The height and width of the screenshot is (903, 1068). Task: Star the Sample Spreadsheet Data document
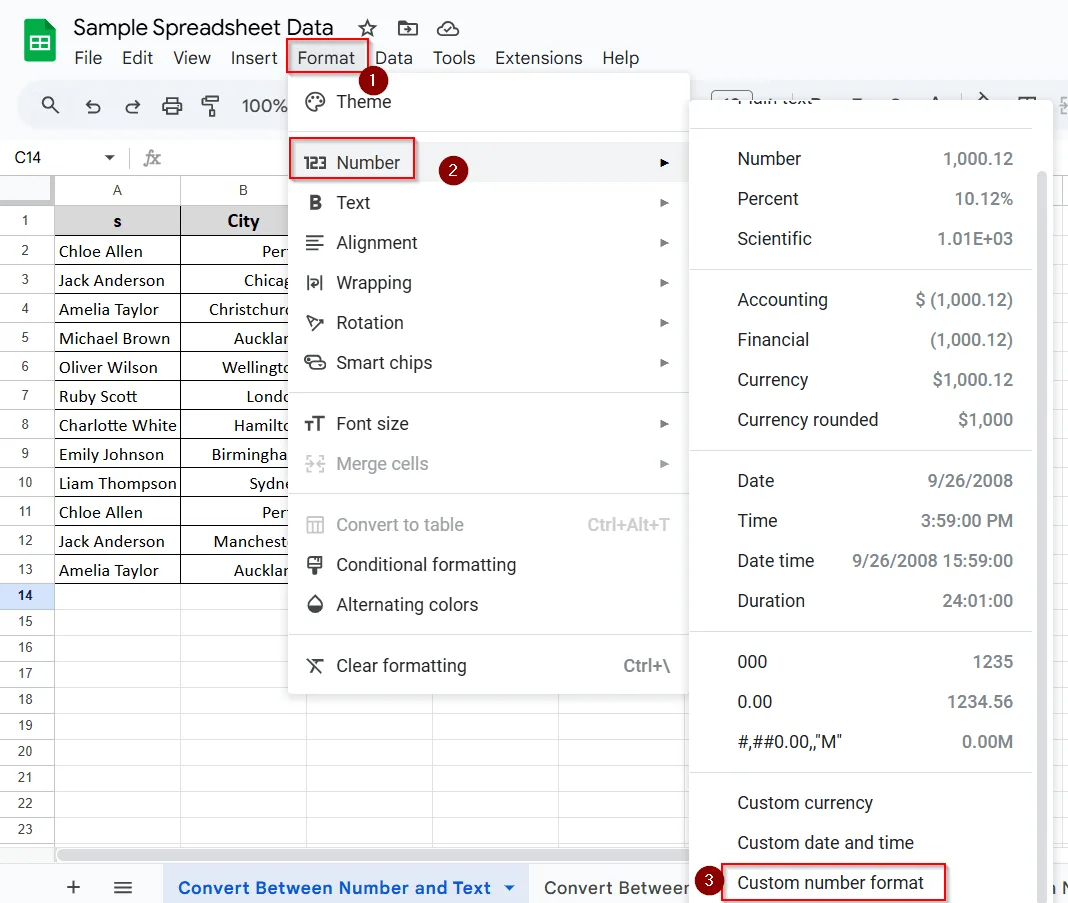tap(367, 29)
